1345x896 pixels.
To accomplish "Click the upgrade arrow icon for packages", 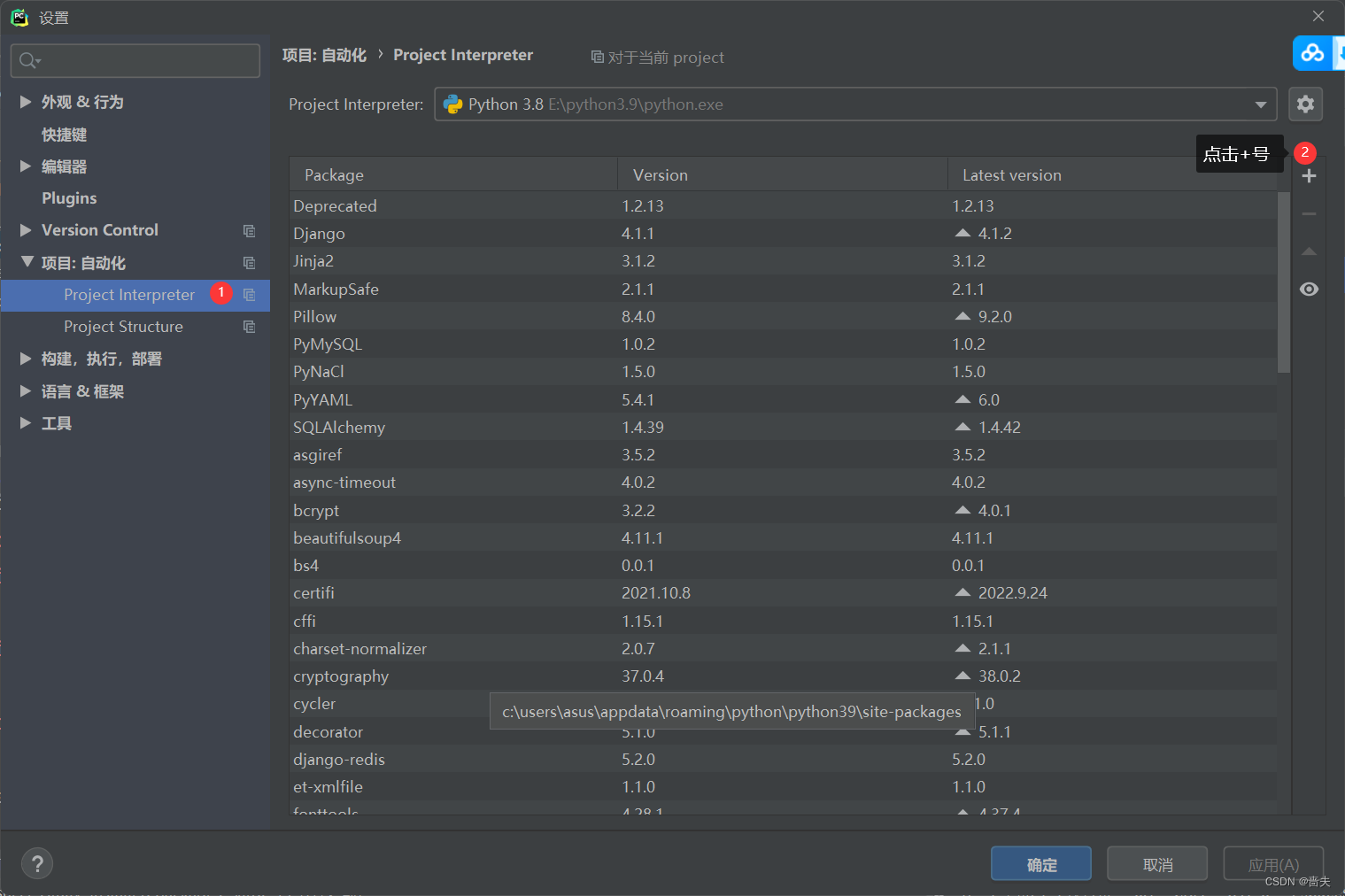I will (x=1309, y=251).
